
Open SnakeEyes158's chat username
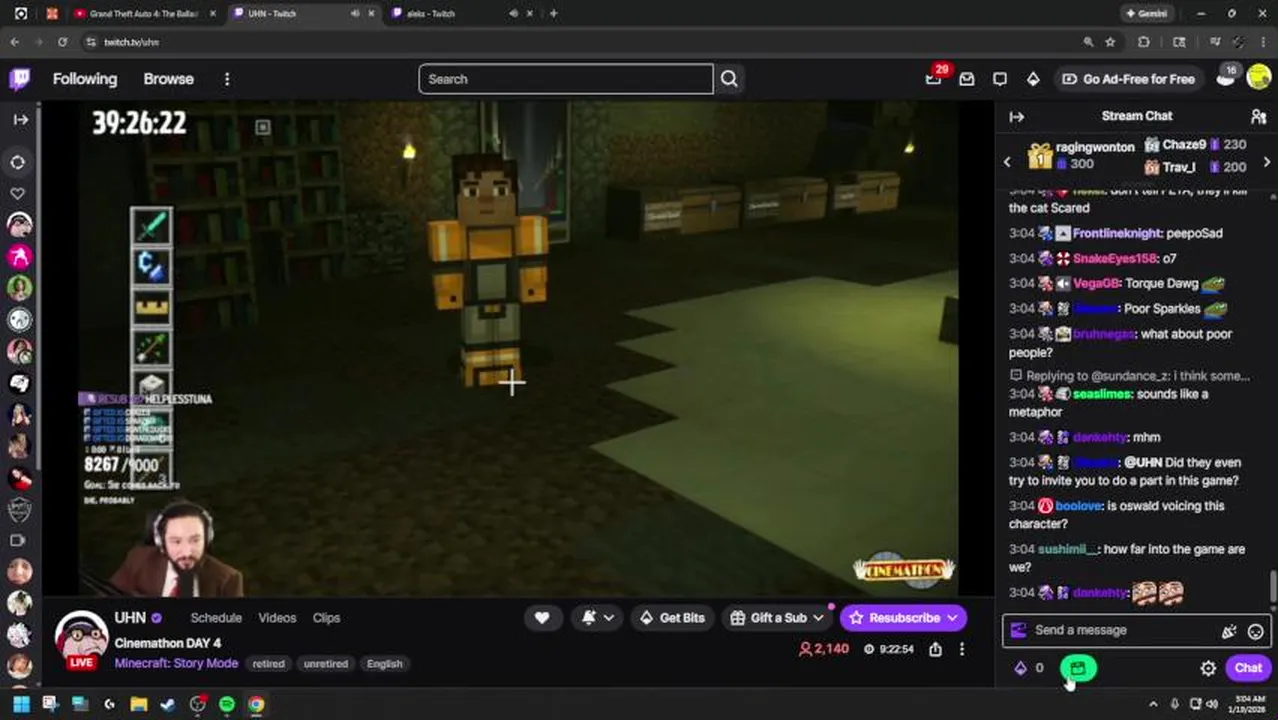1114,258
